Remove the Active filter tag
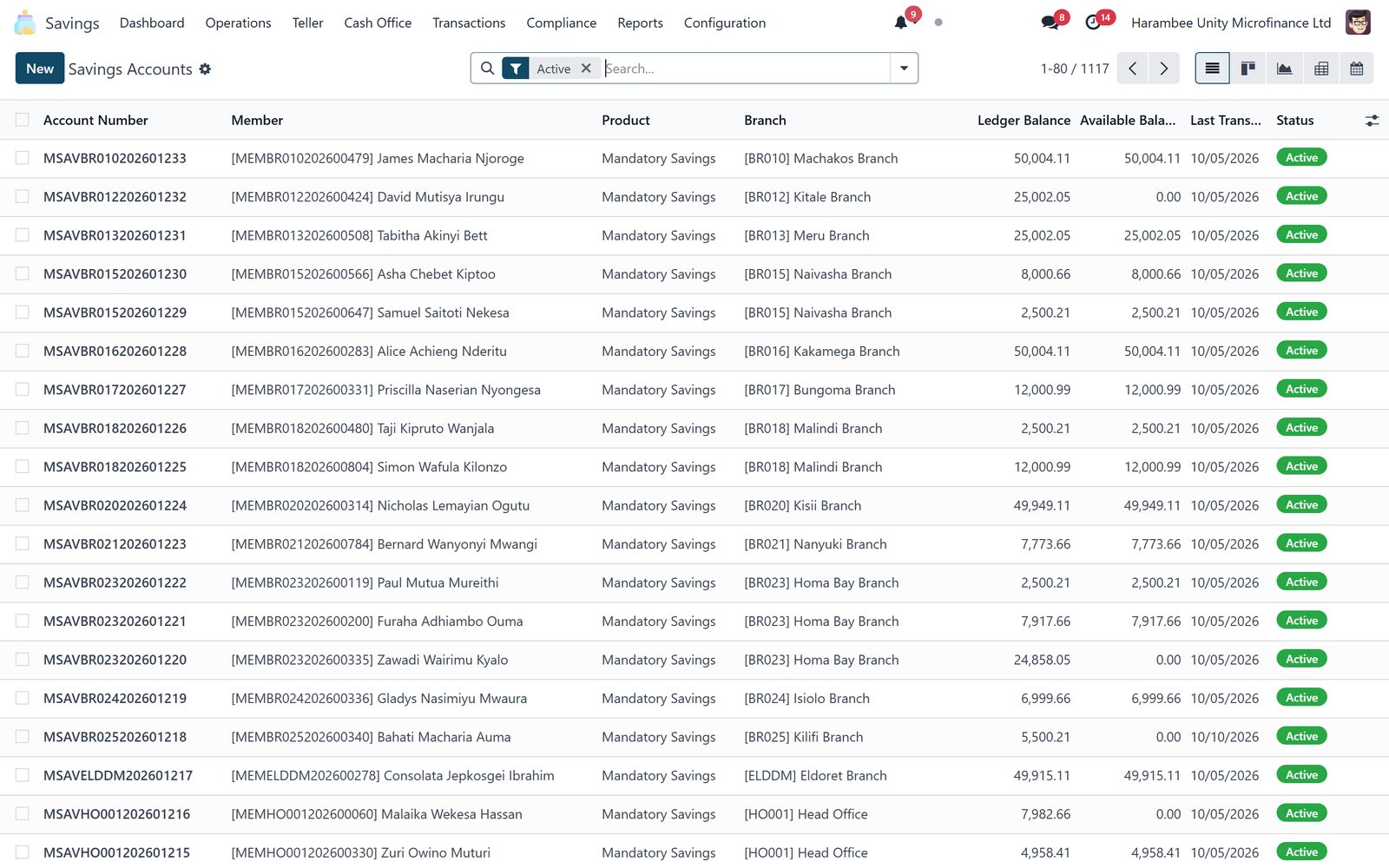The image size is (1389, 868). 586,69
